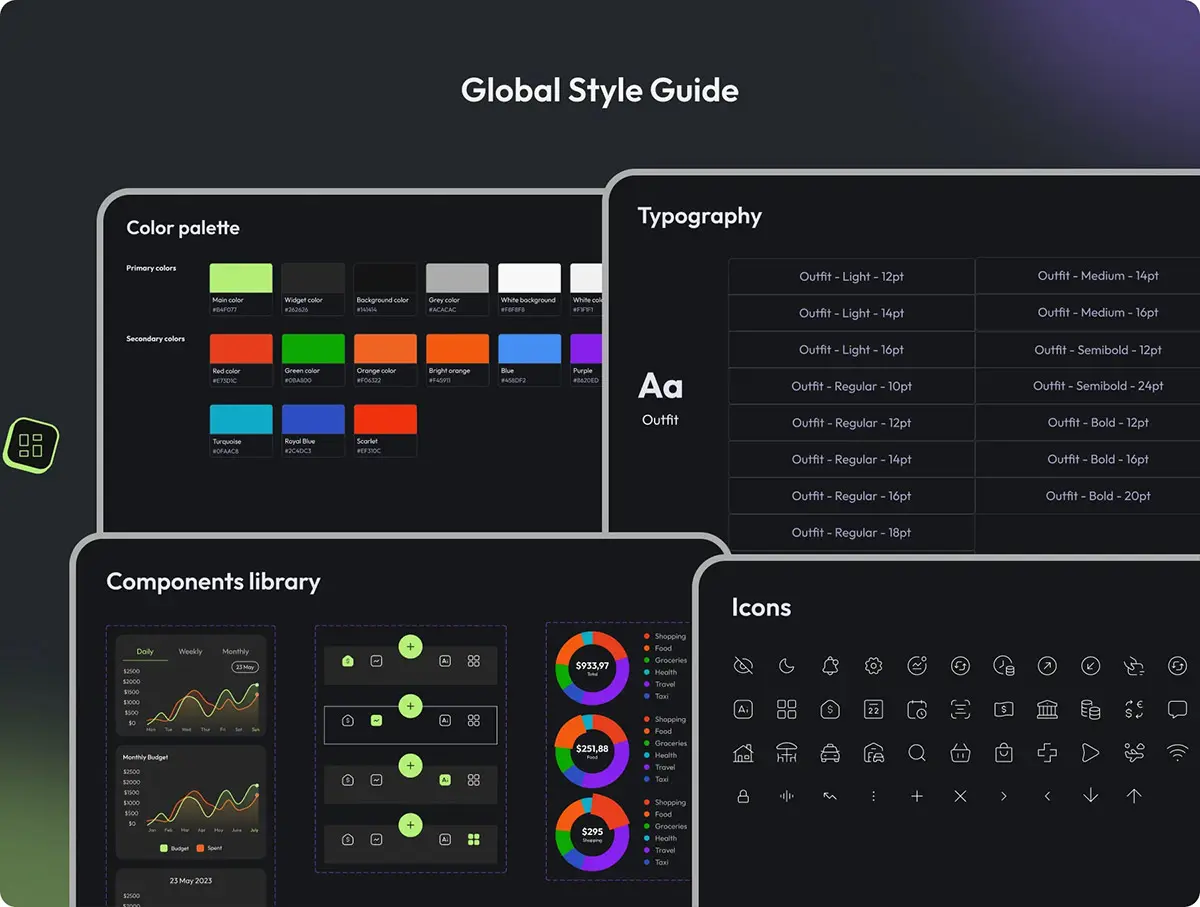Select the bank building icon
The height and width of the screenshot is (907, 1200).
(x=1047, y=709)
